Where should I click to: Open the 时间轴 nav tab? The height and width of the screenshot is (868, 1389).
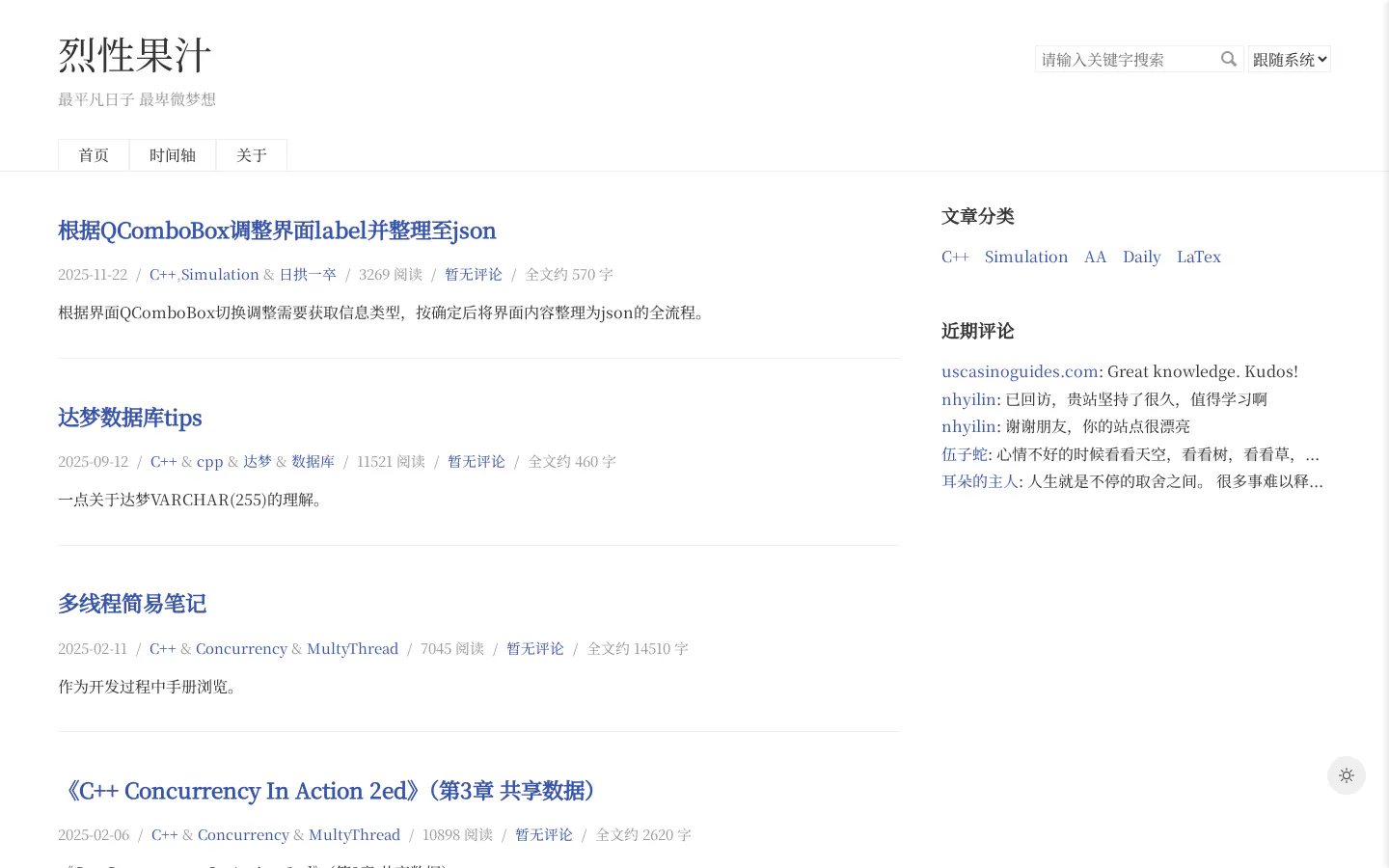point(173,155)
